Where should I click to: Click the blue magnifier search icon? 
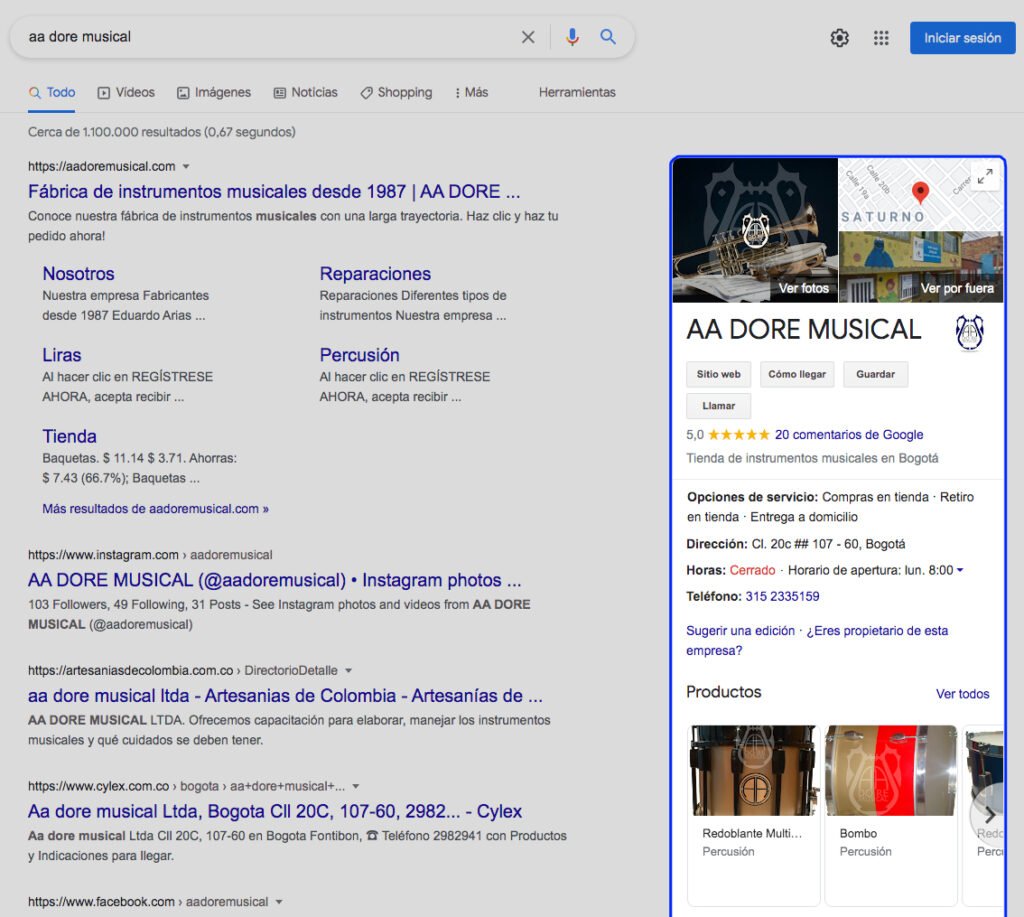(608, 37)
